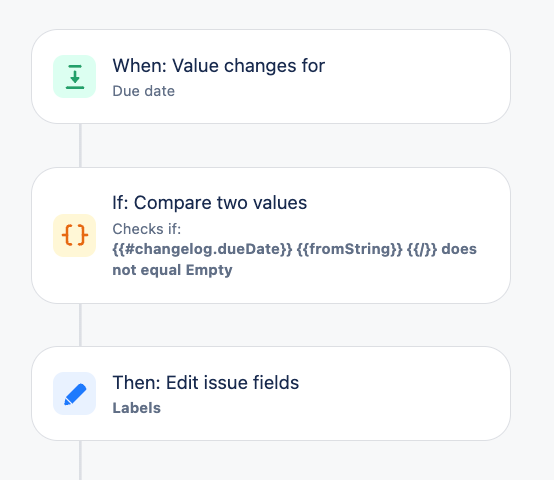The height and width of the screenshot is (480, 554).
Task: Click the 'Due date' field label
Action: click(143, 91)
